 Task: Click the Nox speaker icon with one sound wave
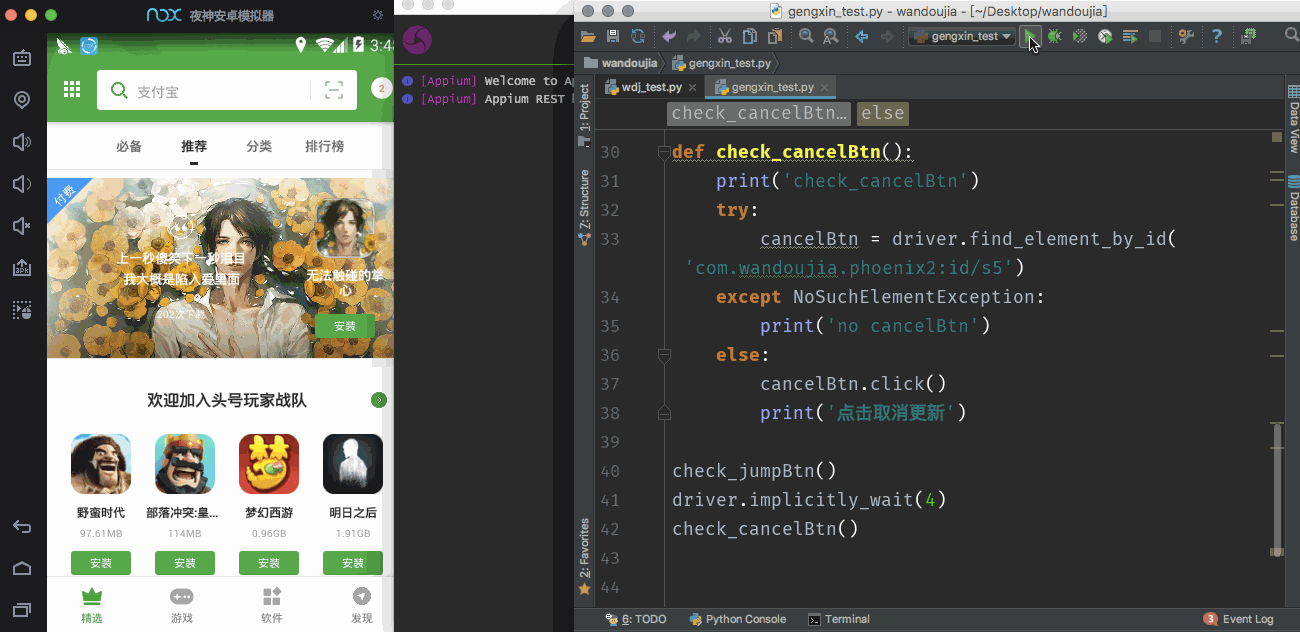[22, 184]
